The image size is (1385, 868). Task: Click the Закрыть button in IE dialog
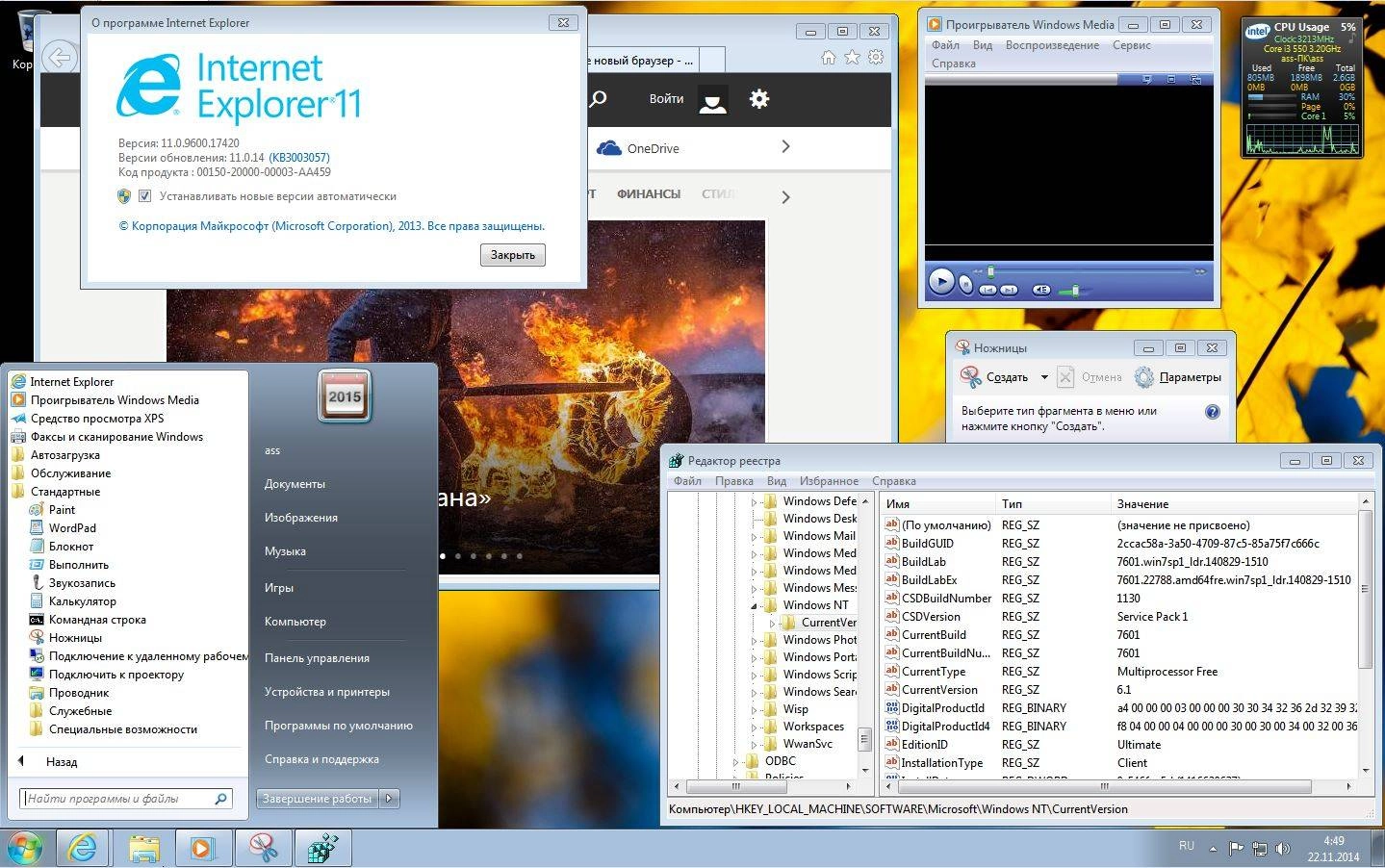coord(513,255)
